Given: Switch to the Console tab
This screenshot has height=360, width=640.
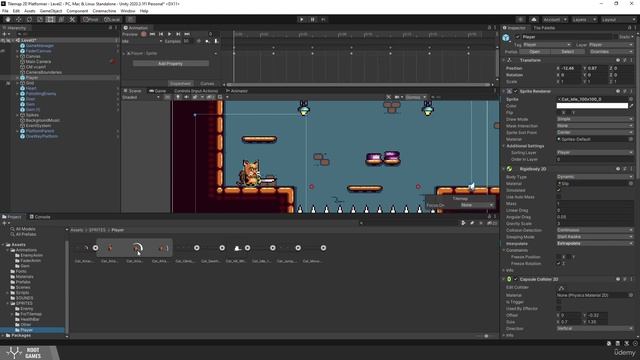Looking at the screenshot, I should 40,217.
